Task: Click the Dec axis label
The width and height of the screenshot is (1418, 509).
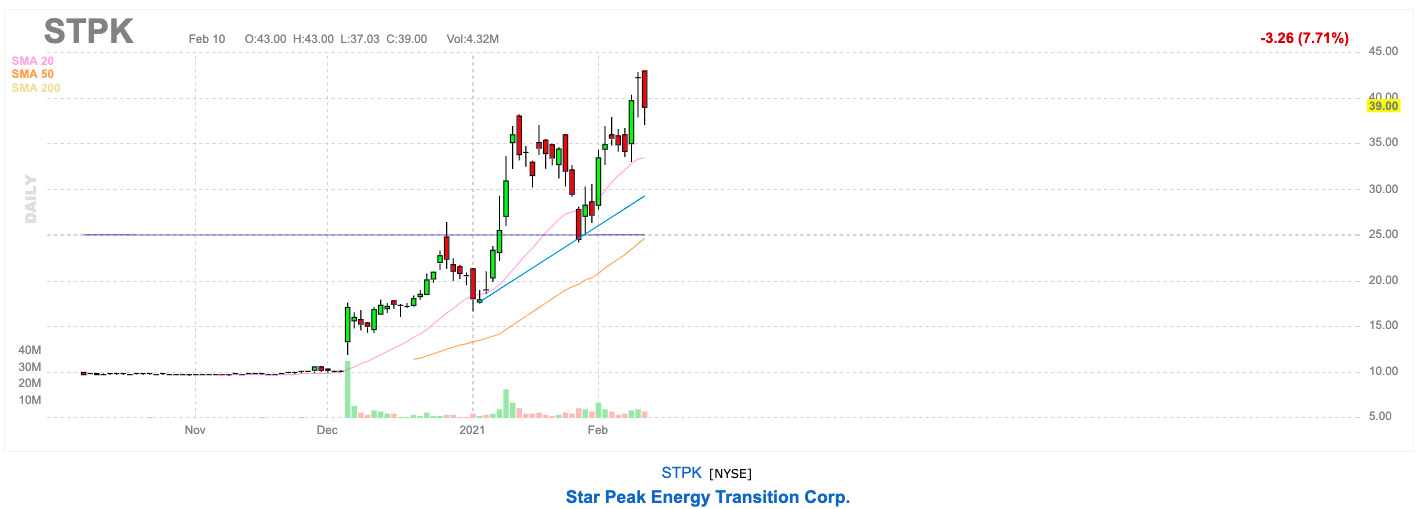Action: [327, 430]
